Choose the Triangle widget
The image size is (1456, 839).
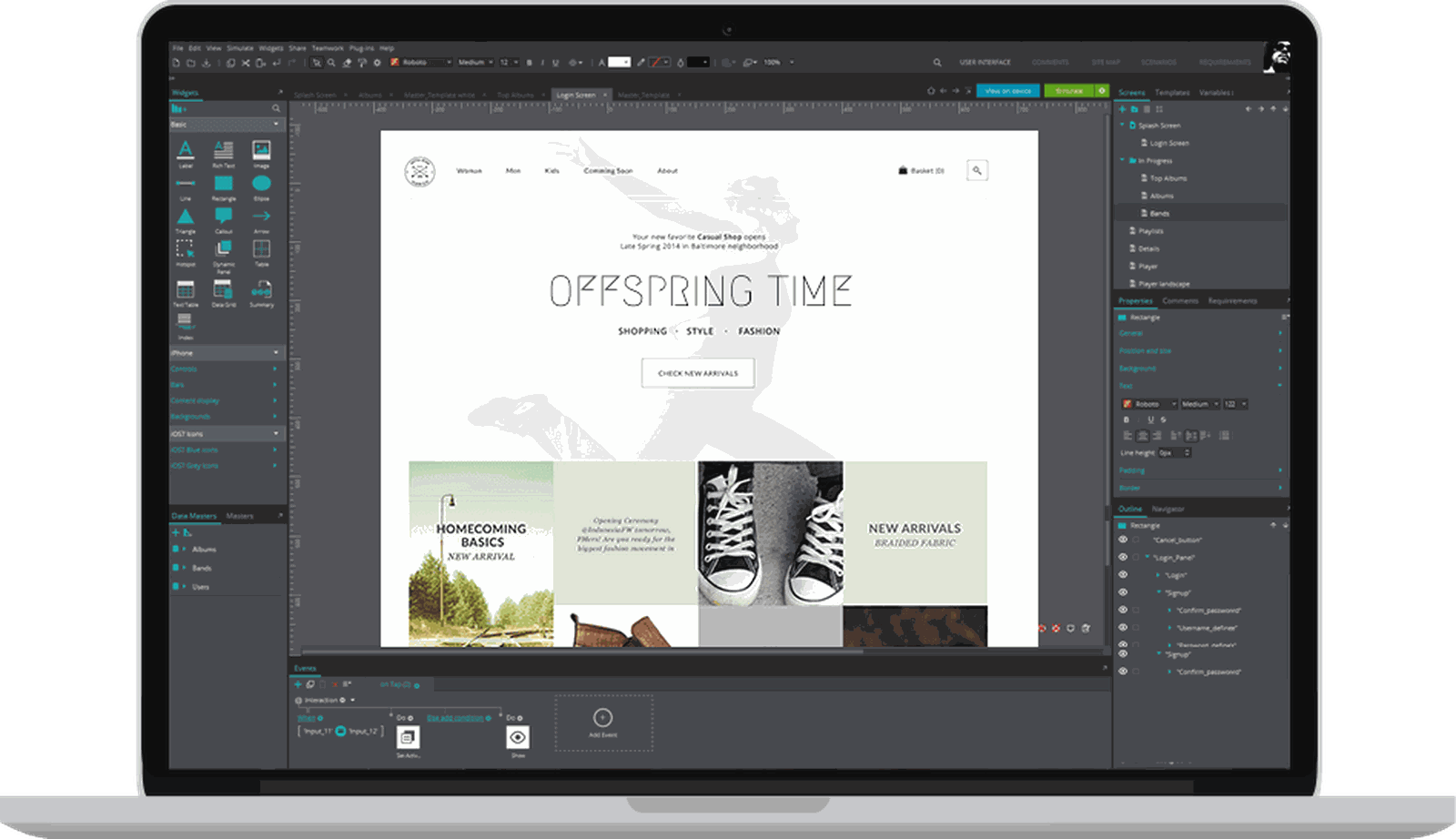(186, 220)
